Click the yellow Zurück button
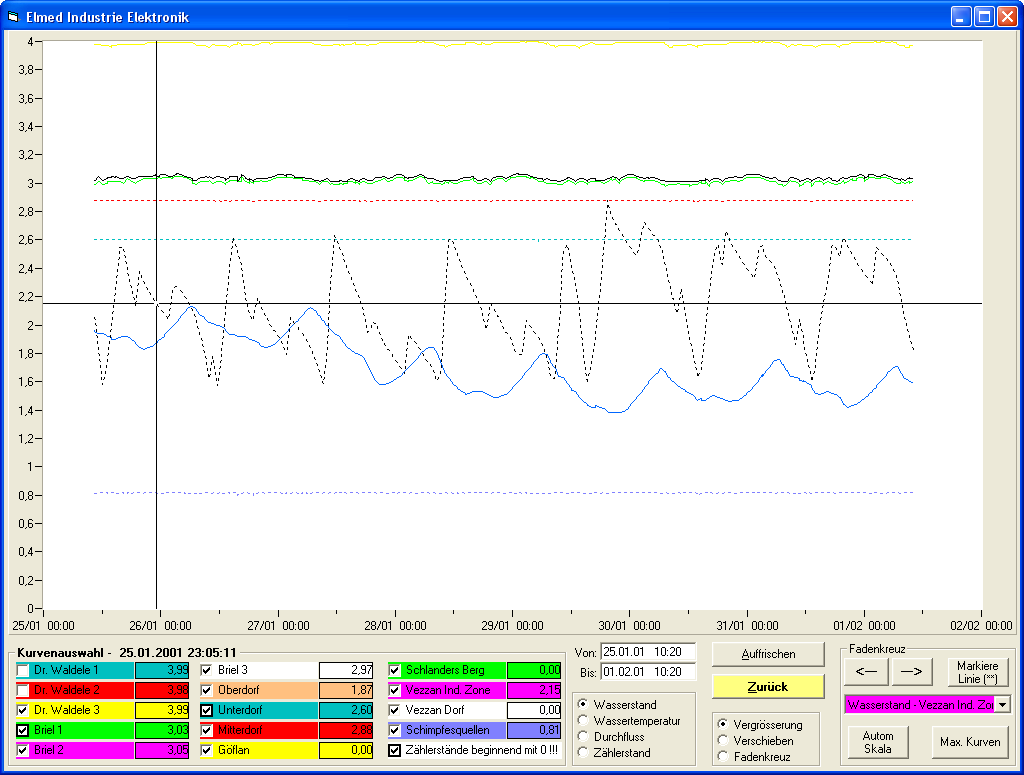Screen dimensions: 1024x775 point(768,687)
